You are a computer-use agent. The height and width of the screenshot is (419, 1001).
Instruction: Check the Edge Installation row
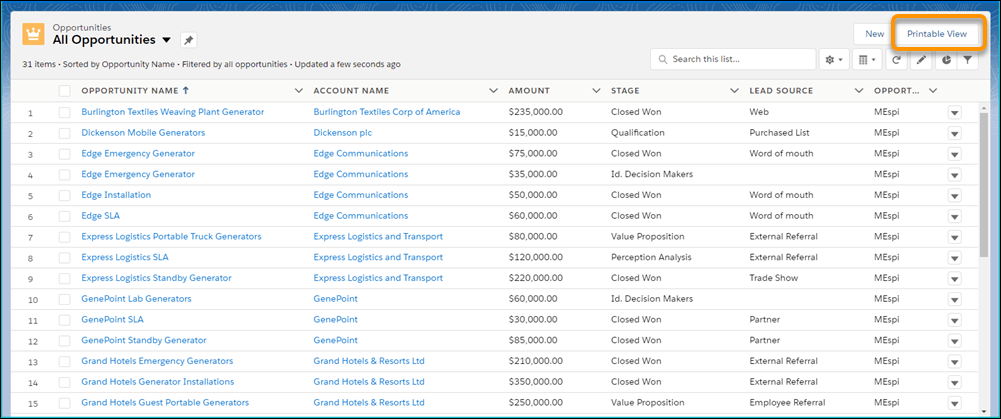click(64, 195)
